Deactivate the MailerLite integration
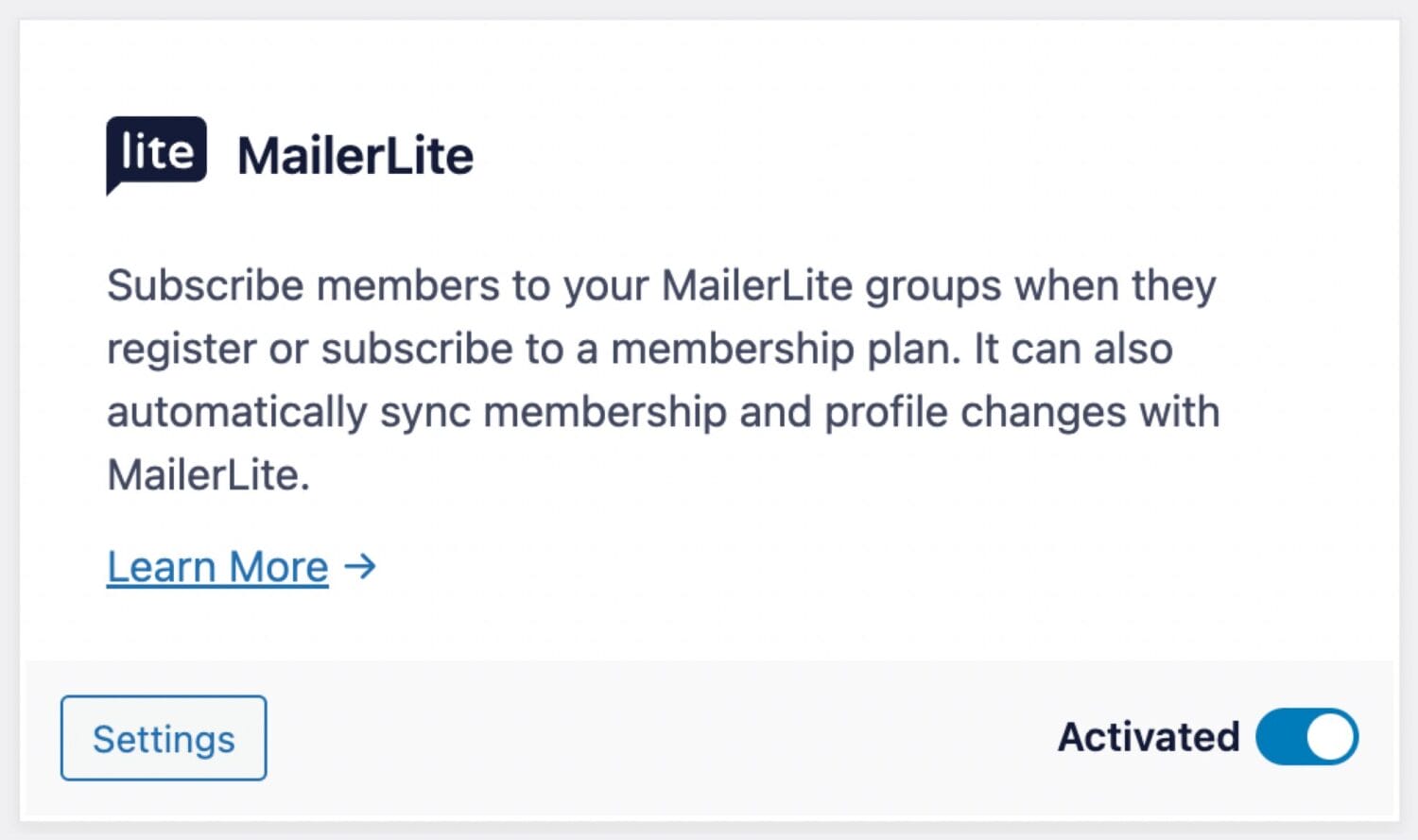Image resolution: width=1418 pixels, height=840 pixels. click(1306, 737)
